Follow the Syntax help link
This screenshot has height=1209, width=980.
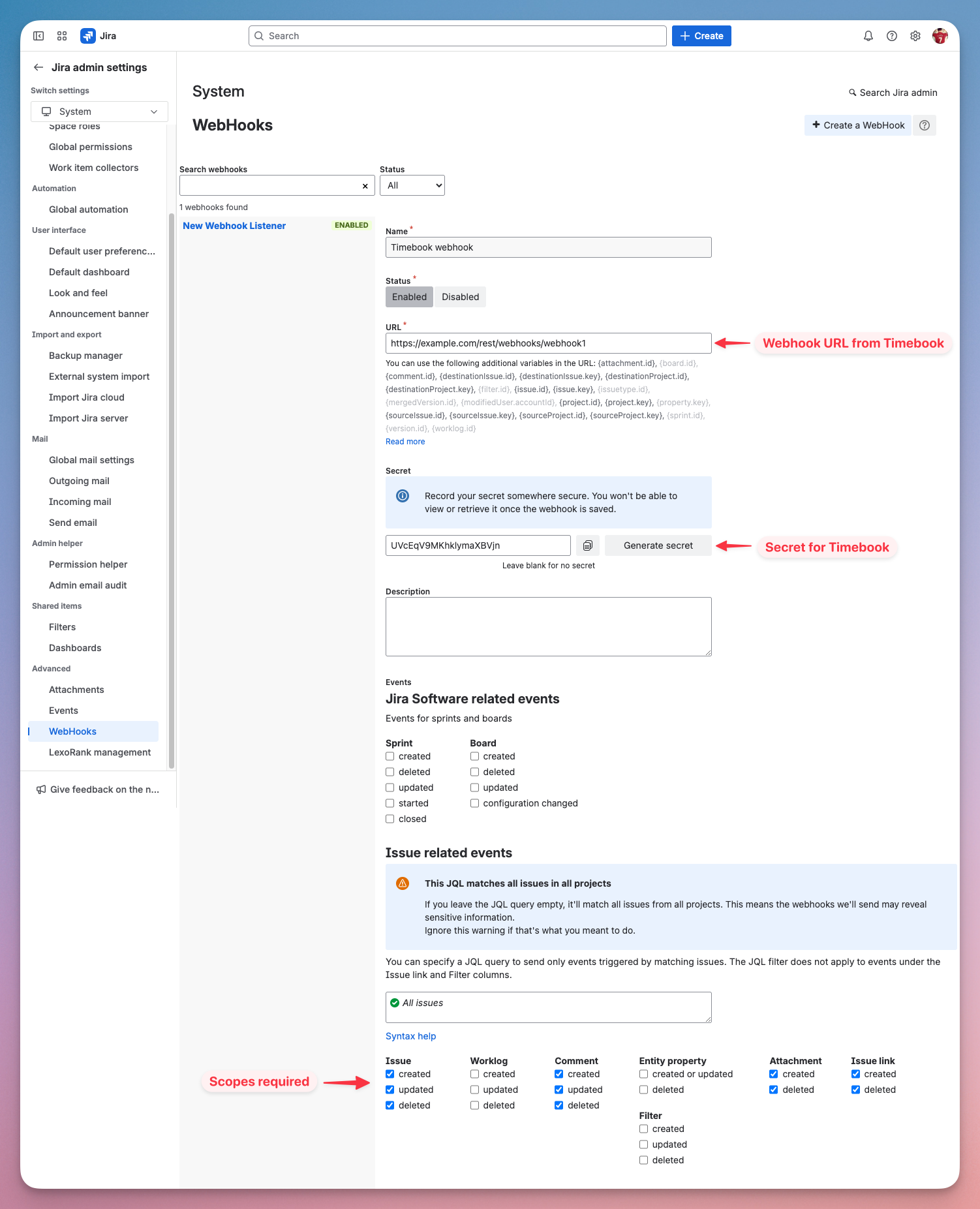pos(410,1036)
